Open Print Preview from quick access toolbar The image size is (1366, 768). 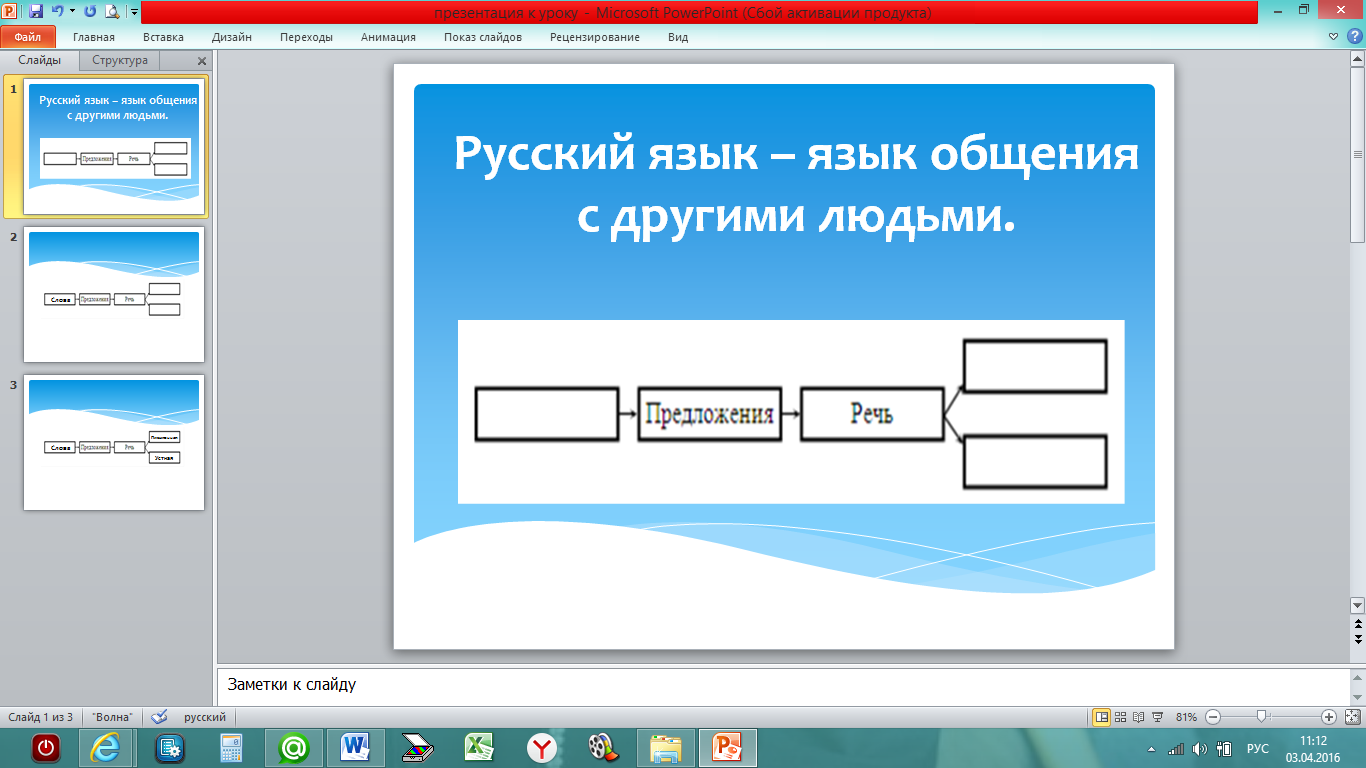[x=111, y=12]
